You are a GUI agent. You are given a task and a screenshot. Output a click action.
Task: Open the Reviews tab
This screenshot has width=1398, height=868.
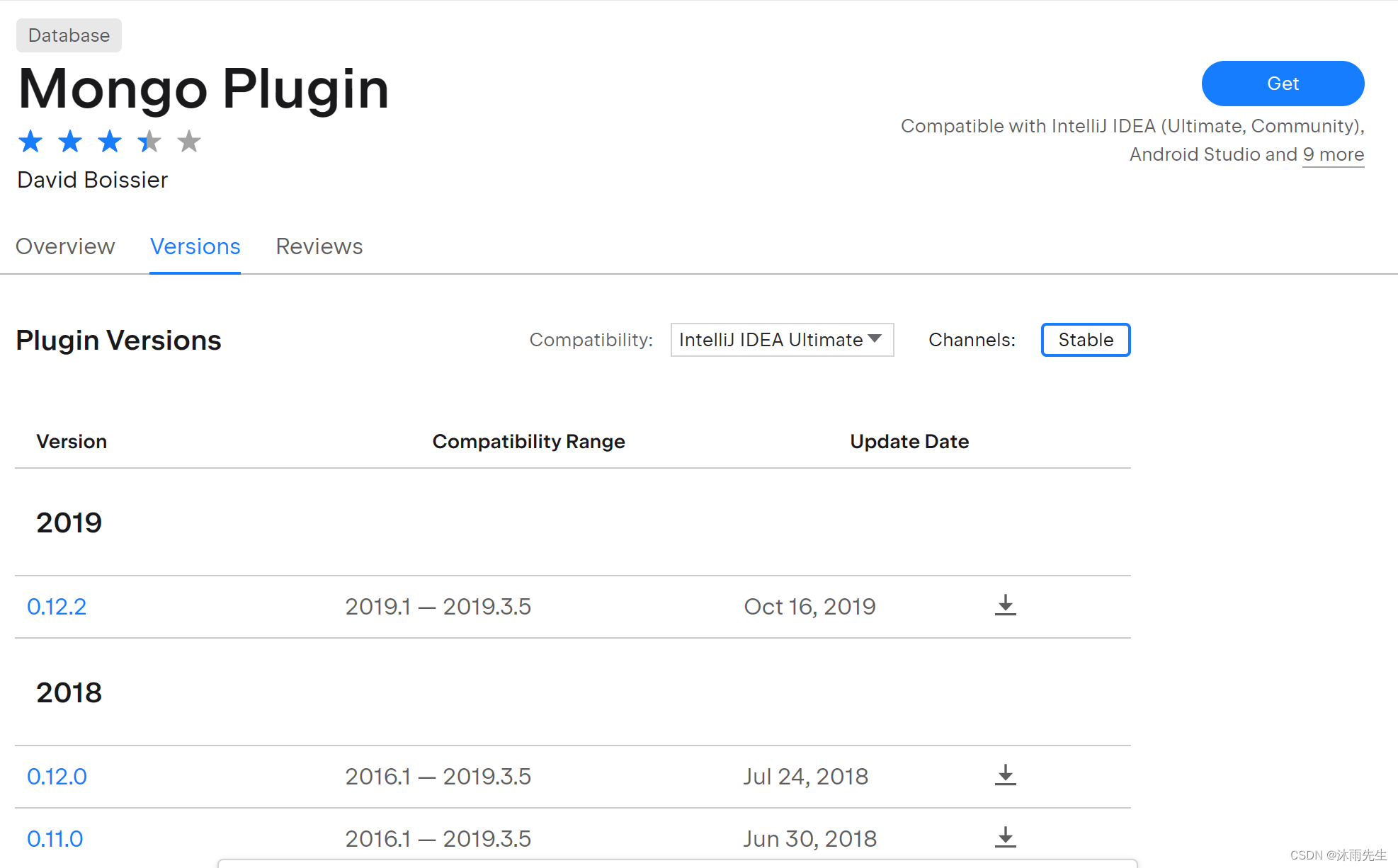319,246
